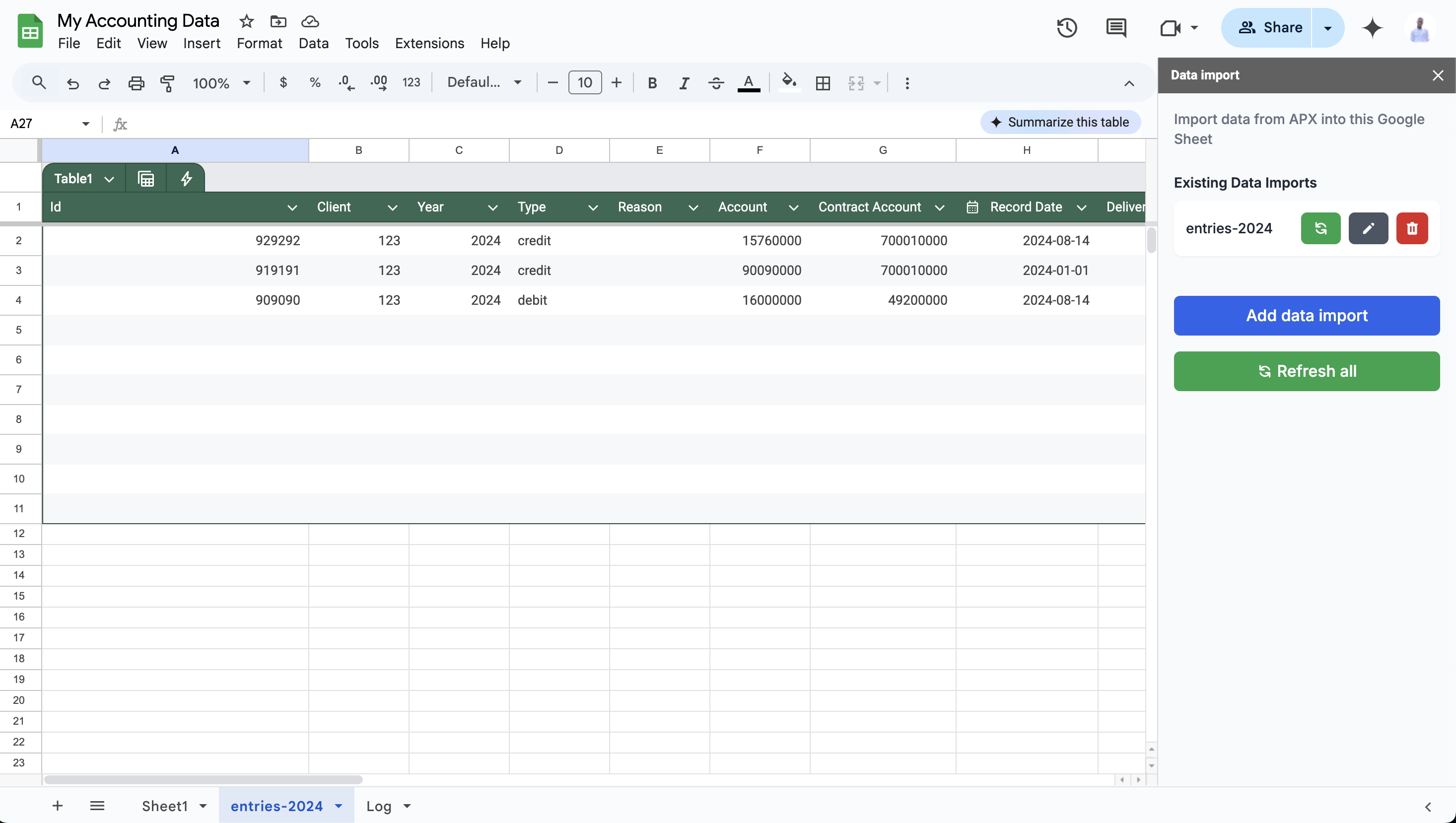The image size is (1456, 823).
Task: Decrease decimal places
Action: tap(346, 82)
